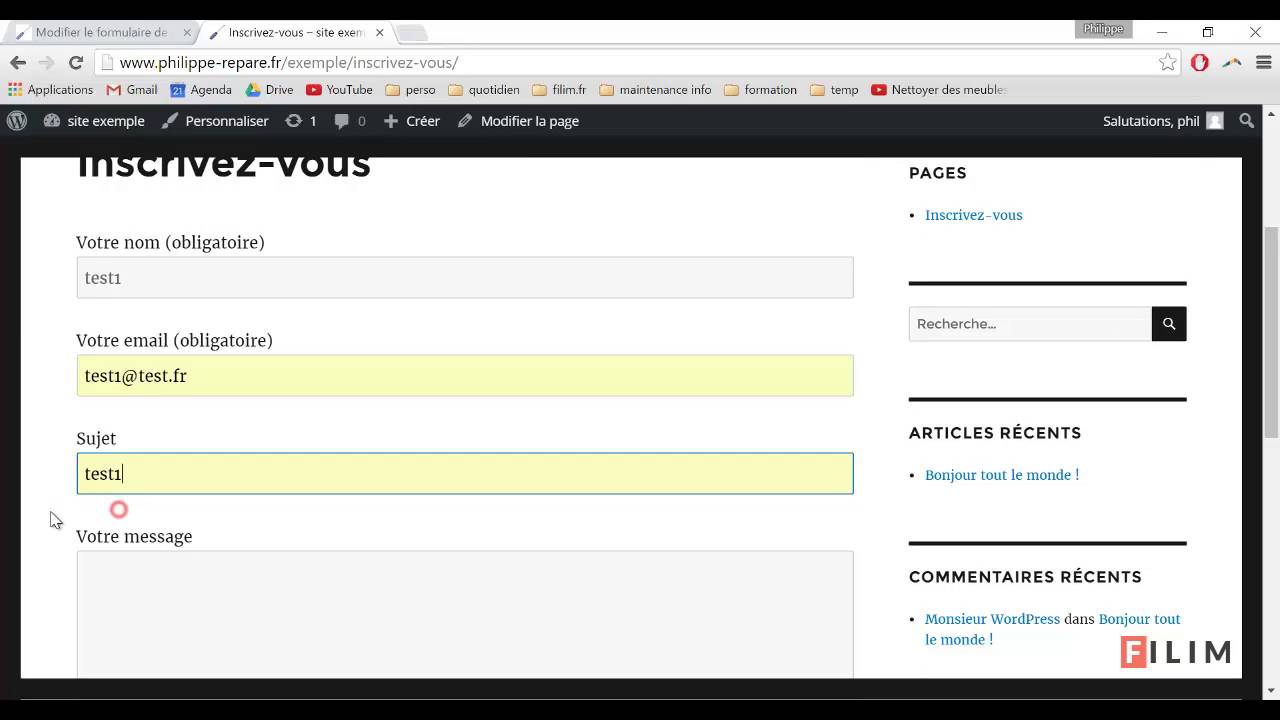This screenshot has height=720, width=1280.
Task: Go back with the browser back arrow
Action: [x=18, y=62]
